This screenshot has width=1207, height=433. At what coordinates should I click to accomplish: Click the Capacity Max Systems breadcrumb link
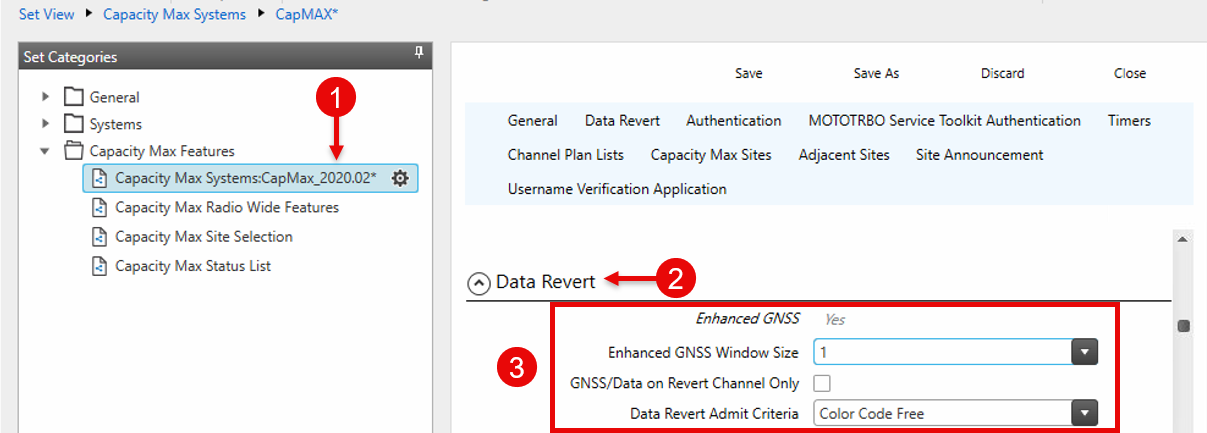174,14
